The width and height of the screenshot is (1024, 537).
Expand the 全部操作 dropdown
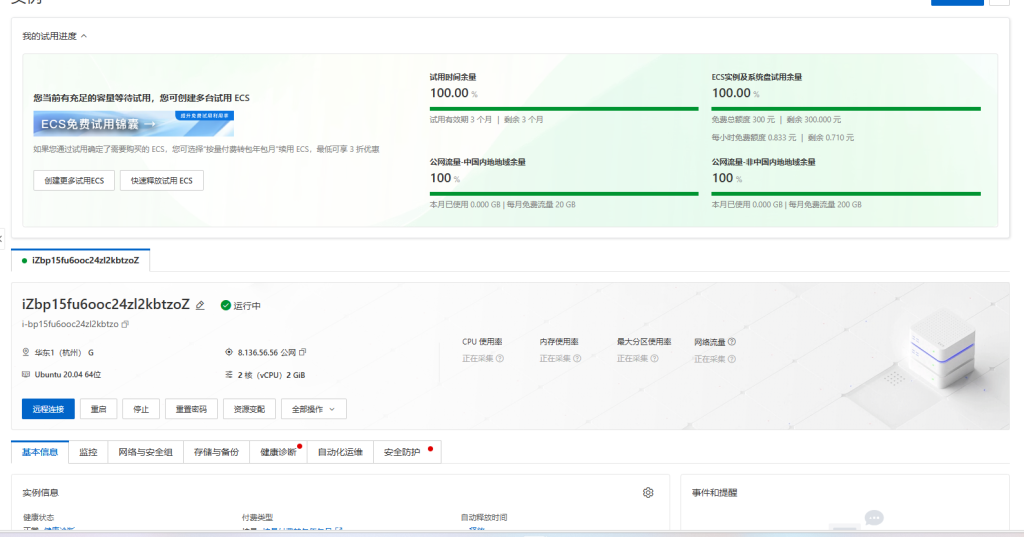[314, 409]
